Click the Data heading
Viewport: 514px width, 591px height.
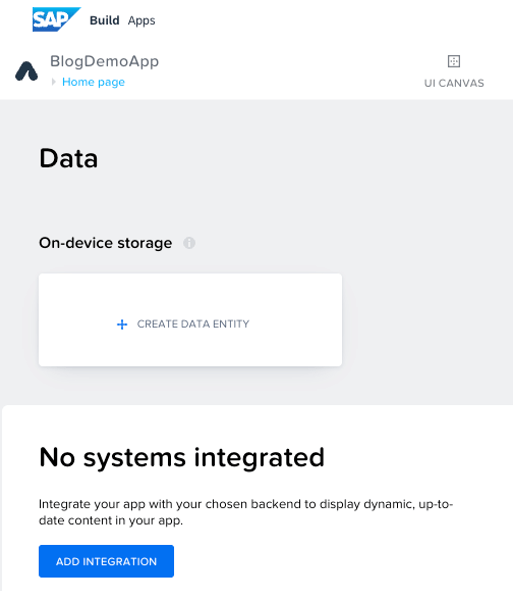69,158
